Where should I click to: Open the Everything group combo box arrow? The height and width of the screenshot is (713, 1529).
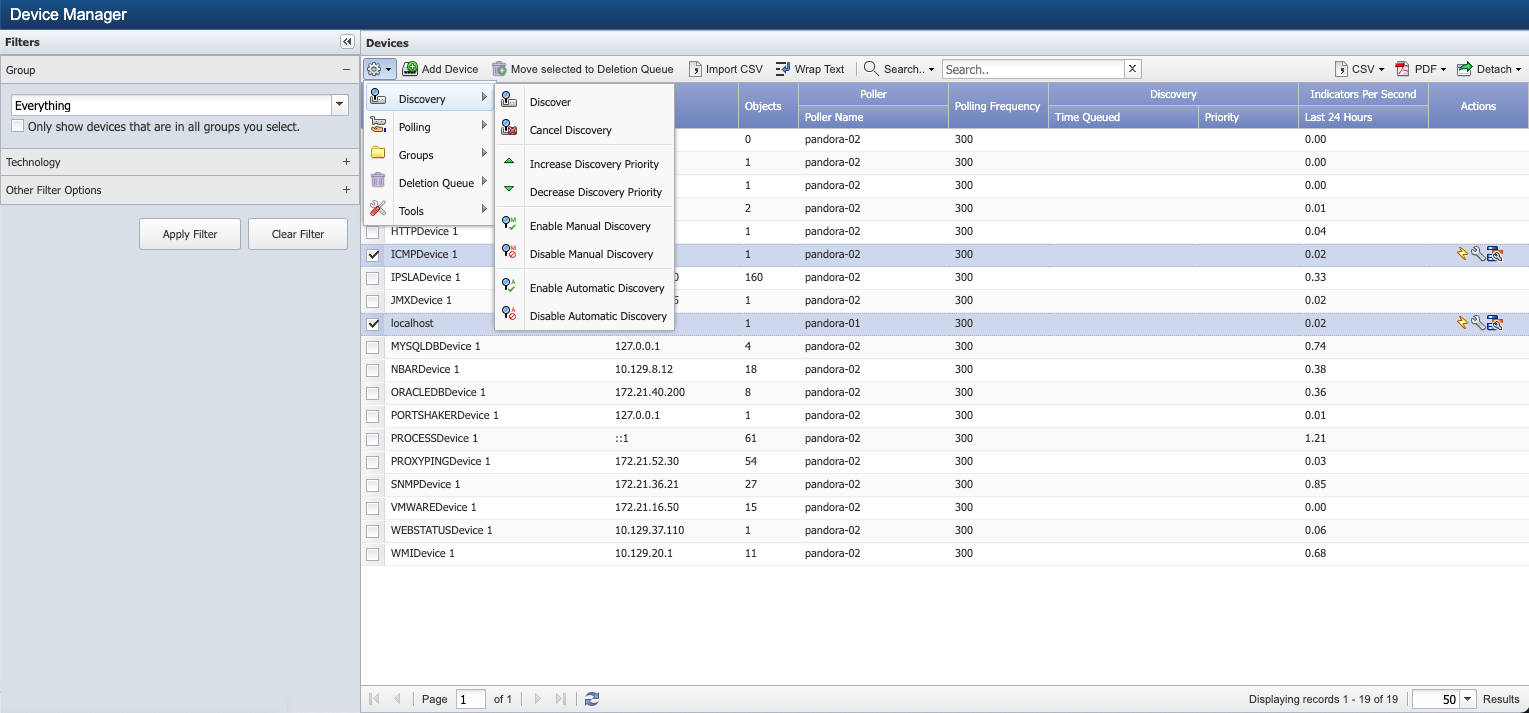pos(339,105)
